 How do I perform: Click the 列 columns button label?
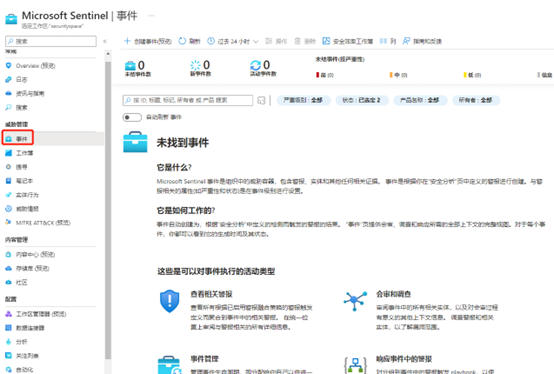pos(393,41)
